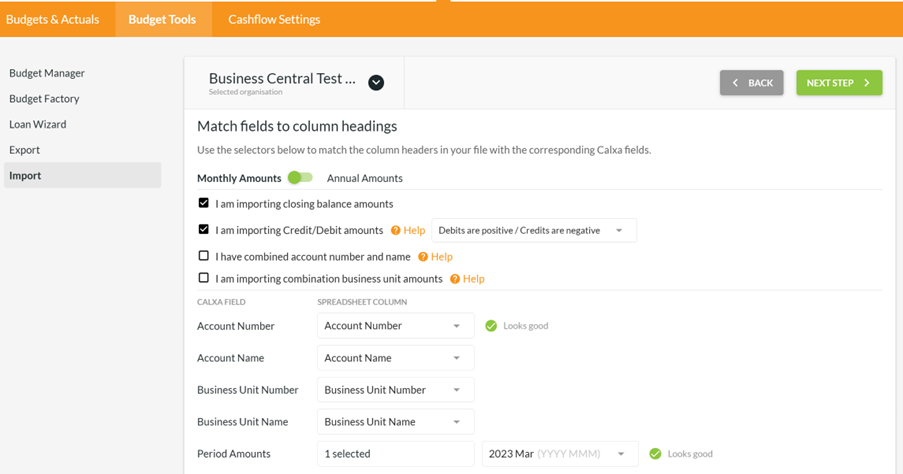
Task: Go back with the Back button
Action: tap(752, 83)
